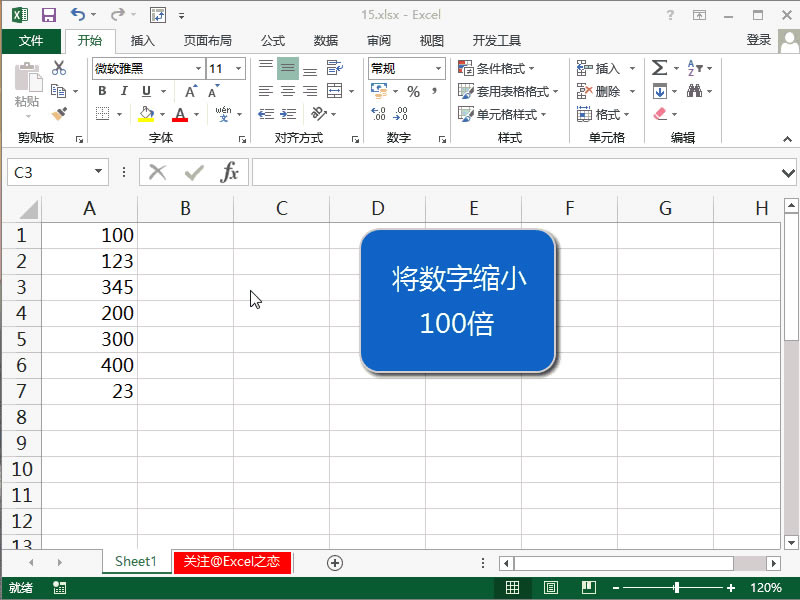800x600 pixels.
Task: Click the format painter brush icon
Action: [57, 112]
